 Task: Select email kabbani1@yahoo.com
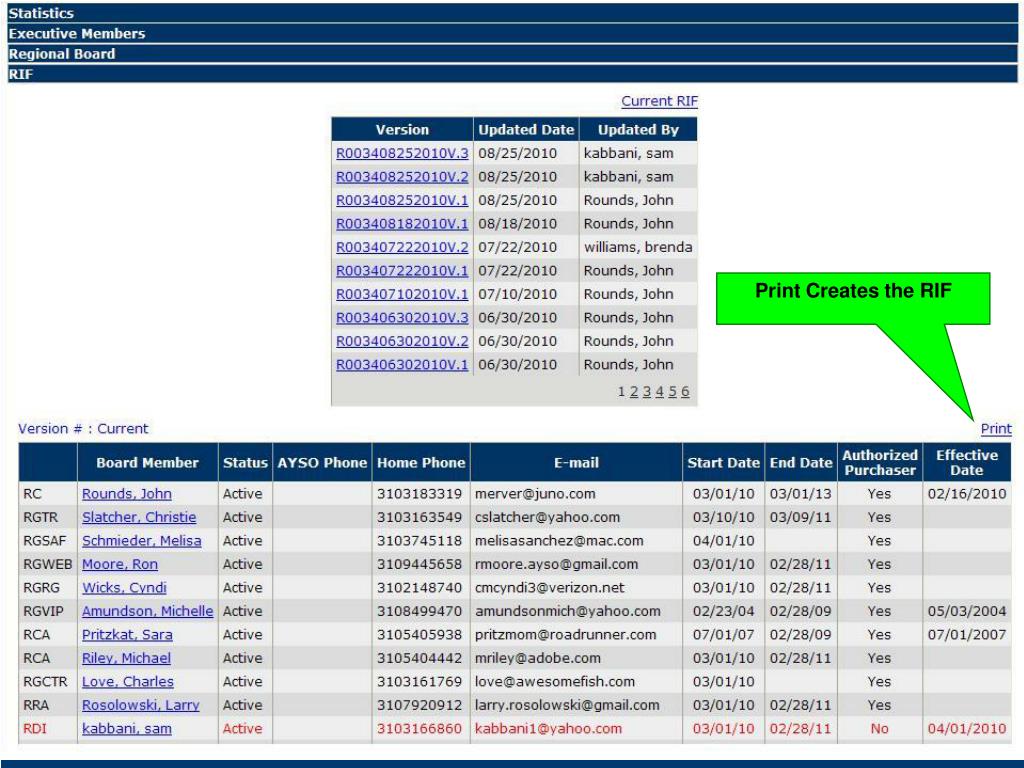549,729
